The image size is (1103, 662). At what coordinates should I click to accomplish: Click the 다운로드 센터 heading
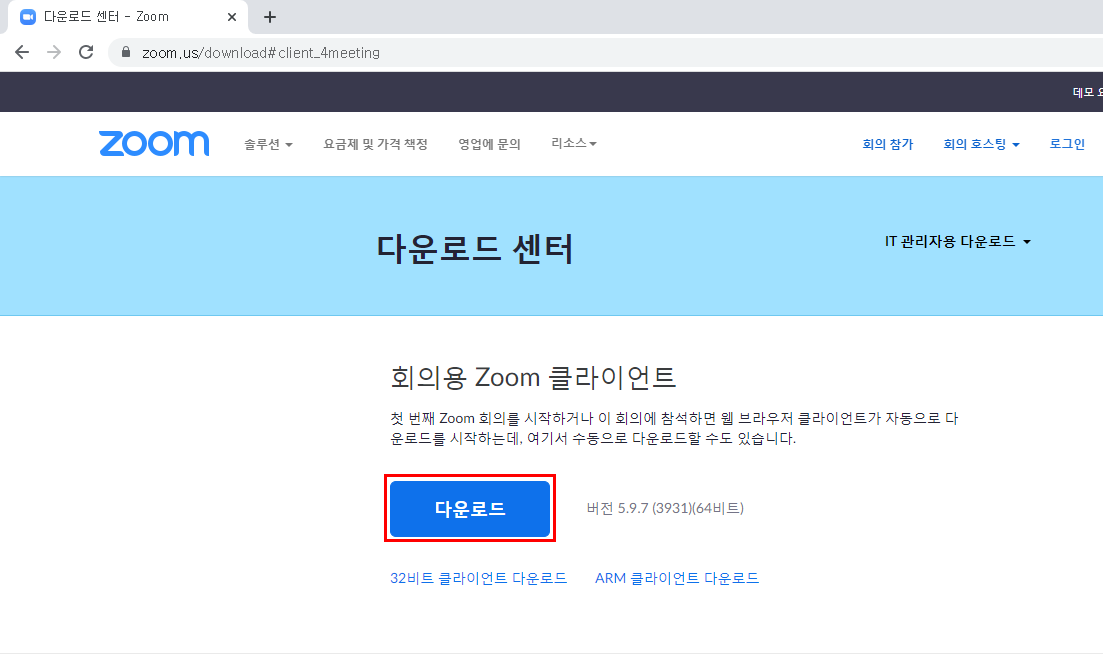pyautogui.click(x=476, y=249)
